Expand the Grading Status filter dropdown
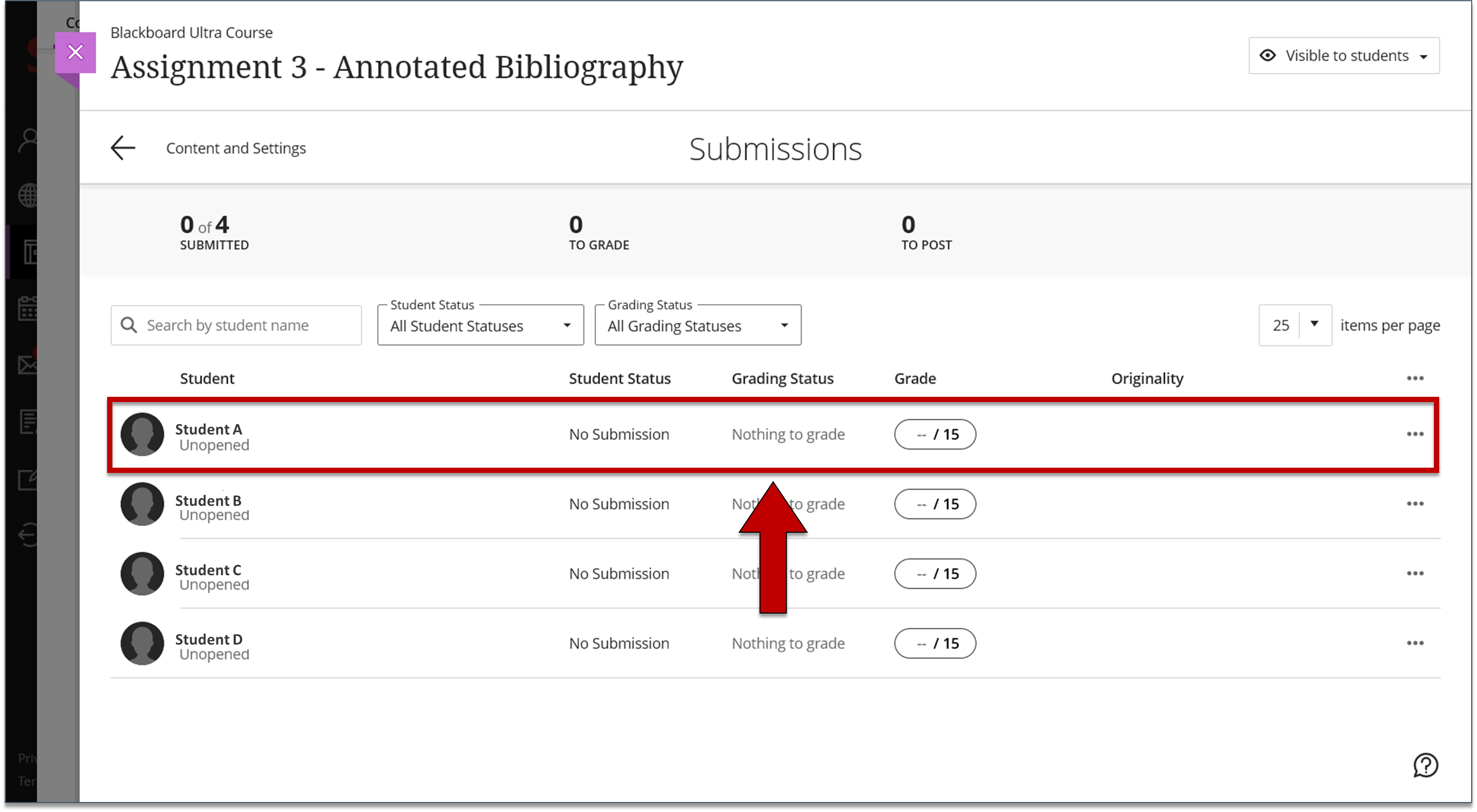Image resolution: width=1477 pixels, height=812 pixels. (x=697, y=325)
